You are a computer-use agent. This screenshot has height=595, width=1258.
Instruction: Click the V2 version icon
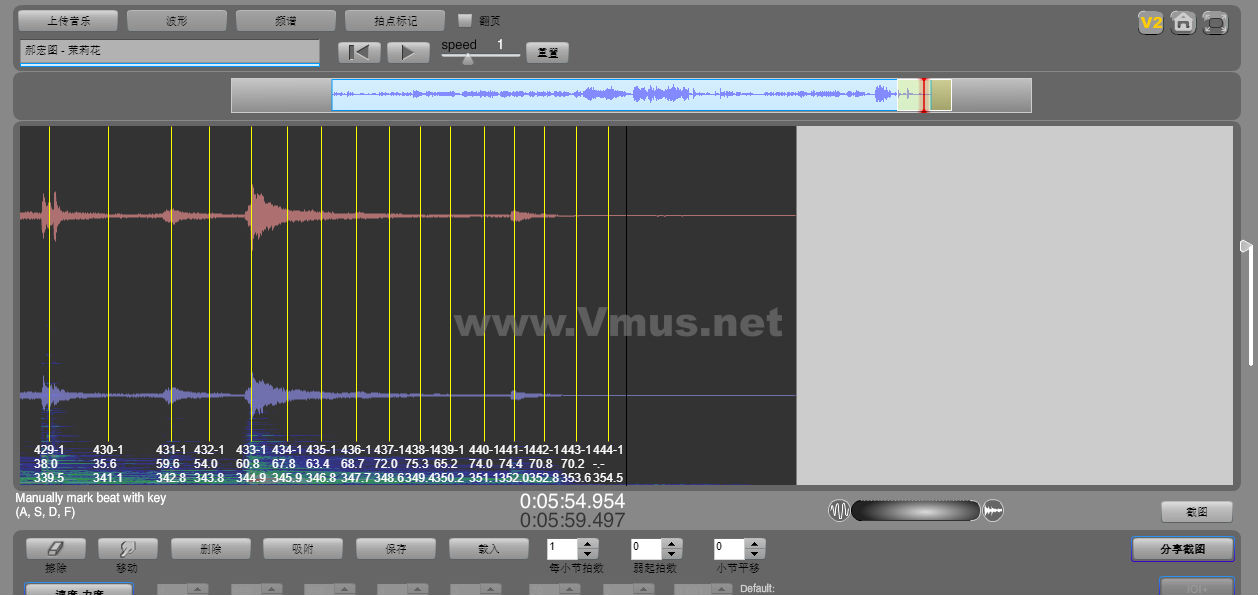click(x=1150, y=22)
